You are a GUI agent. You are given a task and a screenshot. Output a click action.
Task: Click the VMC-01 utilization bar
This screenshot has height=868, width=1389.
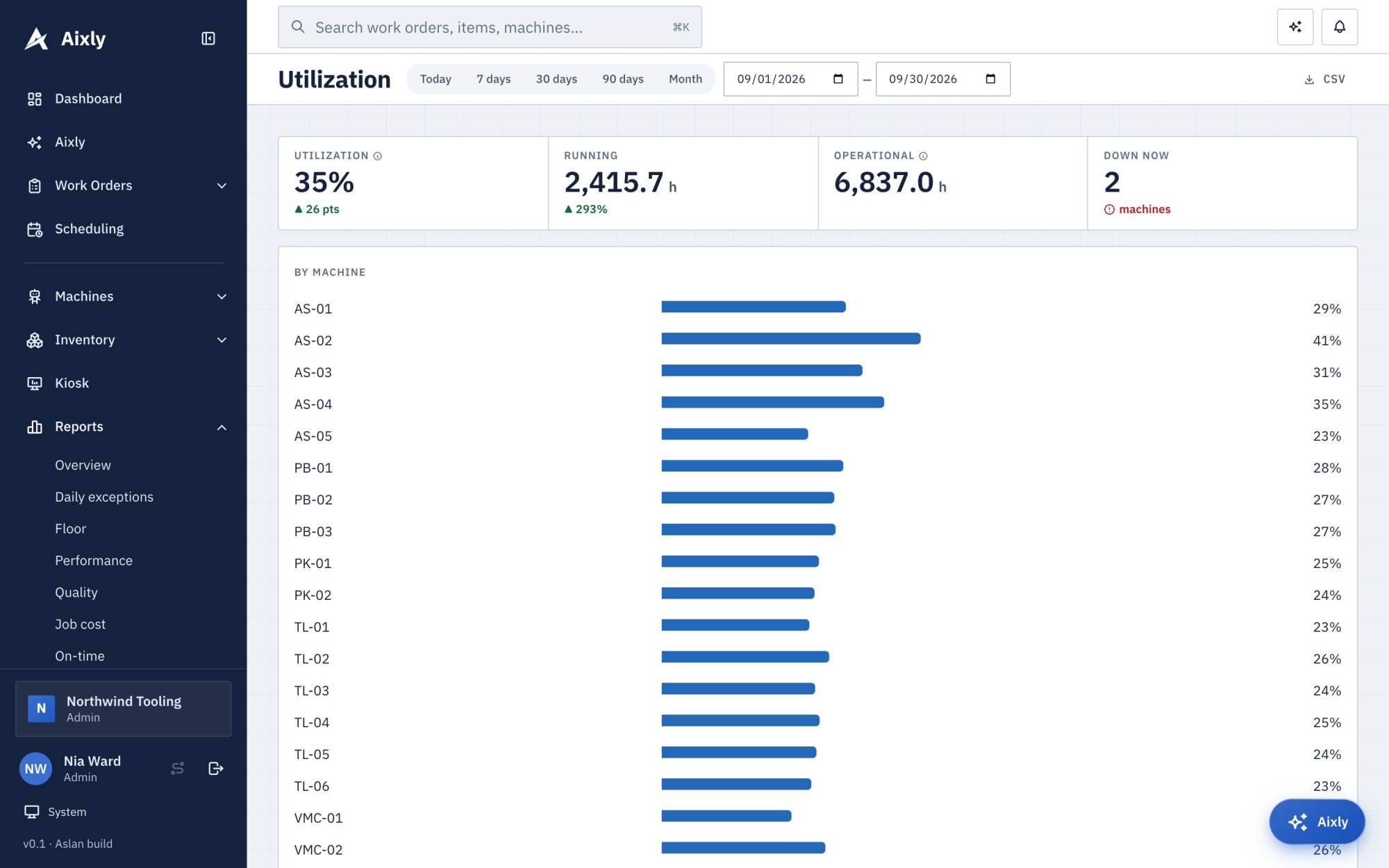(726, 816)
